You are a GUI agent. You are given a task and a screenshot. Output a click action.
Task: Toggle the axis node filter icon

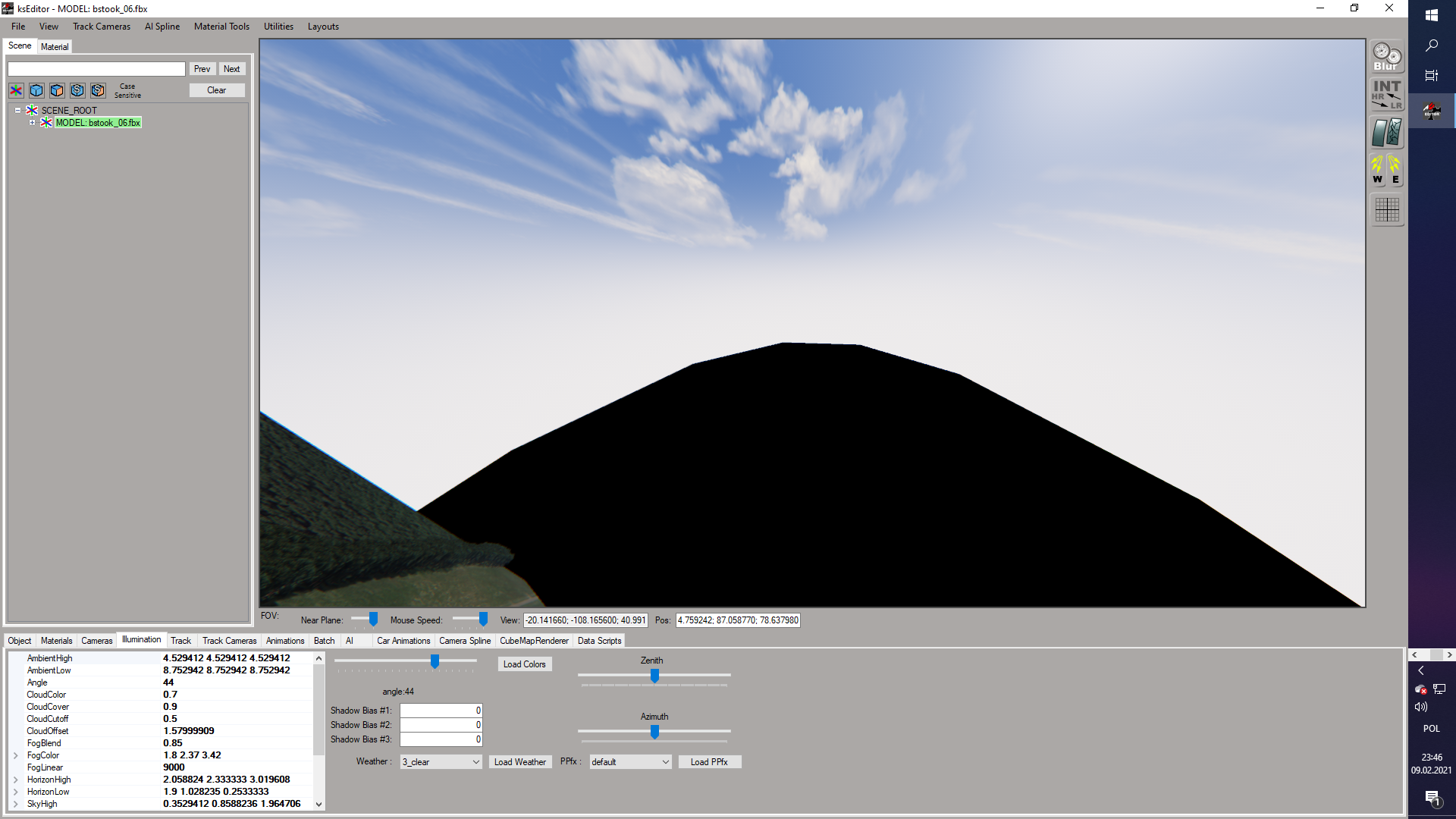coord(16,90)
